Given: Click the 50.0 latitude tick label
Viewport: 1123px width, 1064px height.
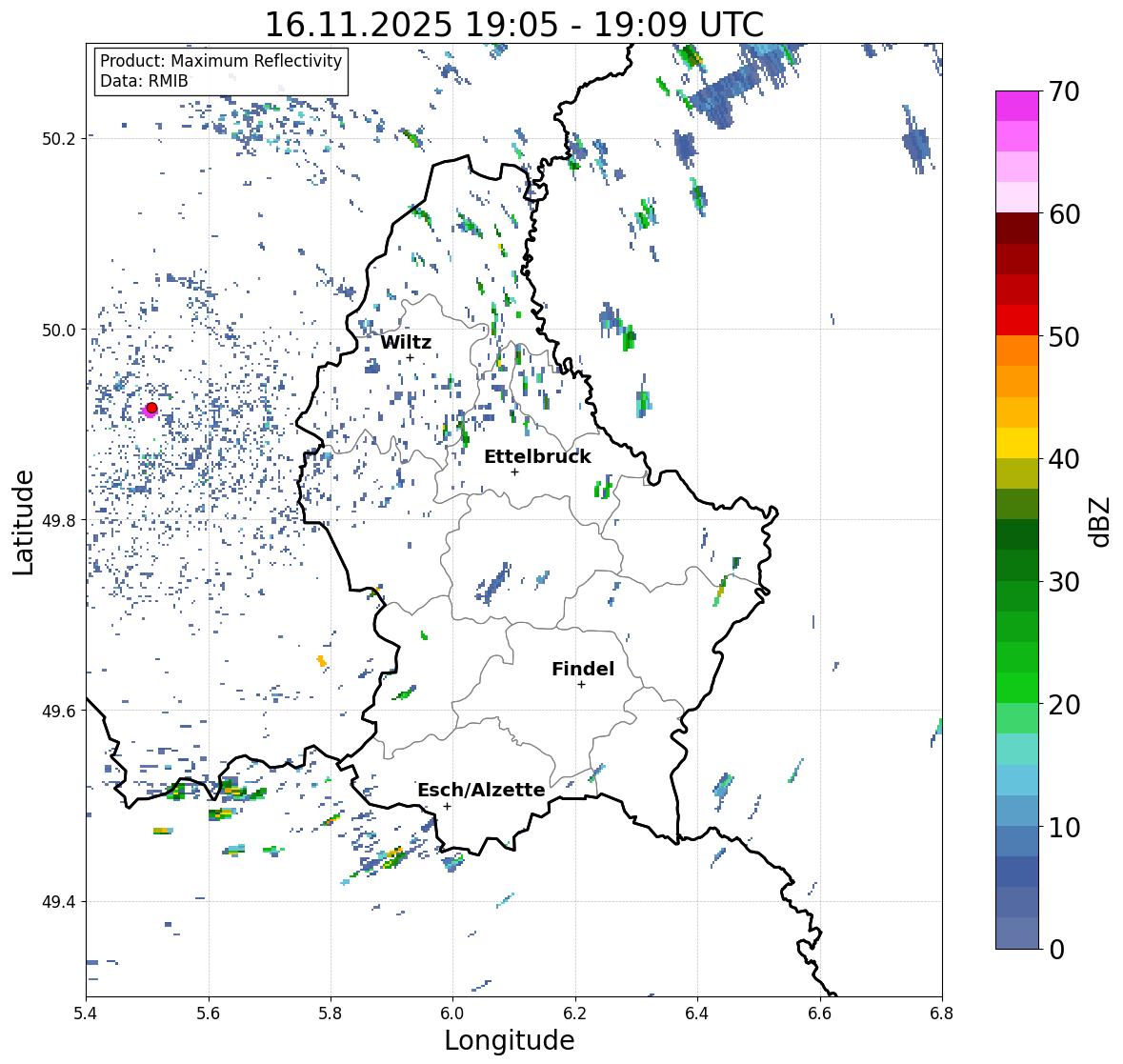Looking at the screenshot, I should [58, 331].
